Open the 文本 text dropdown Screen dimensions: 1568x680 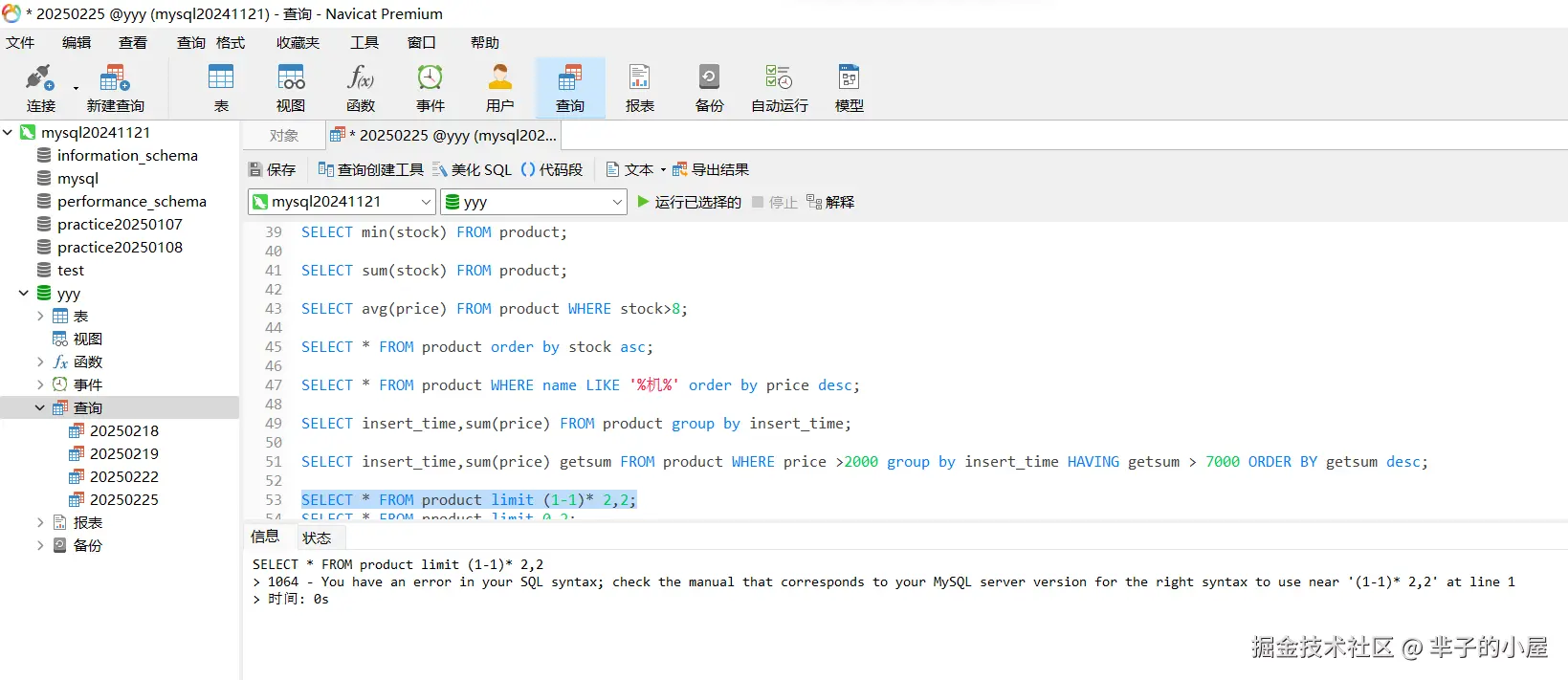point(635,169)
